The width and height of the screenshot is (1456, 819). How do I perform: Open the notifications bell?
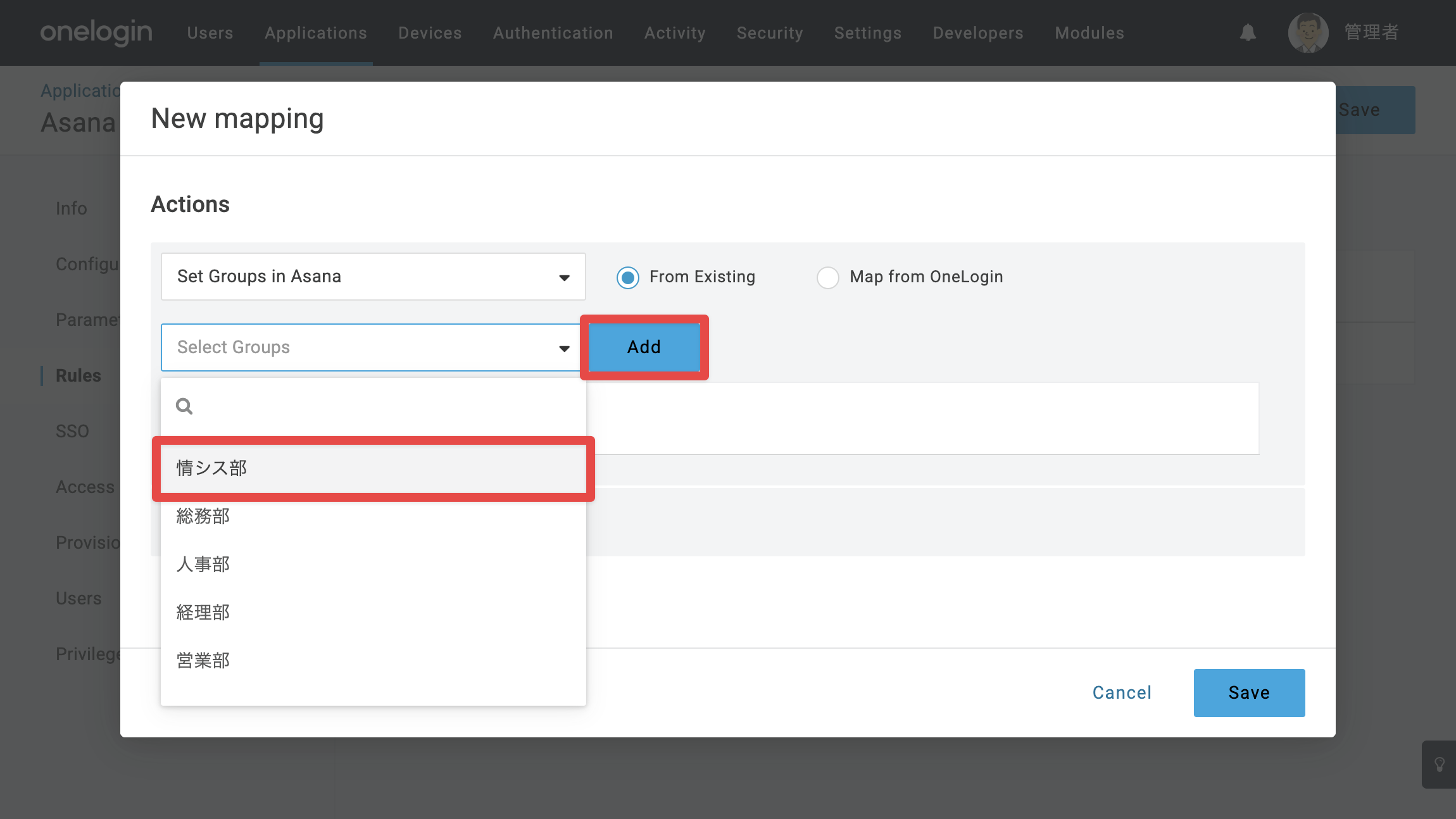pos(1248,32)
